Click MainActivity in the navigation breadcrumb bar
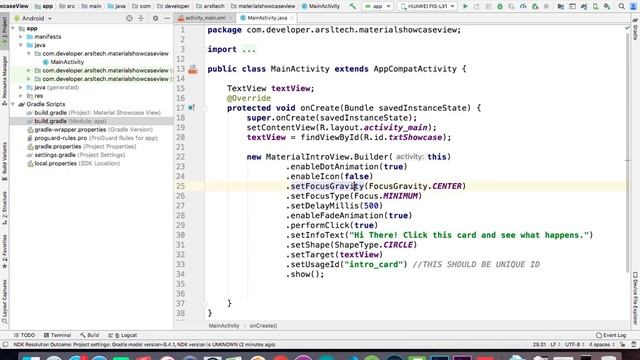Screen dimensions: 640x360 click(x=320, y=6)
